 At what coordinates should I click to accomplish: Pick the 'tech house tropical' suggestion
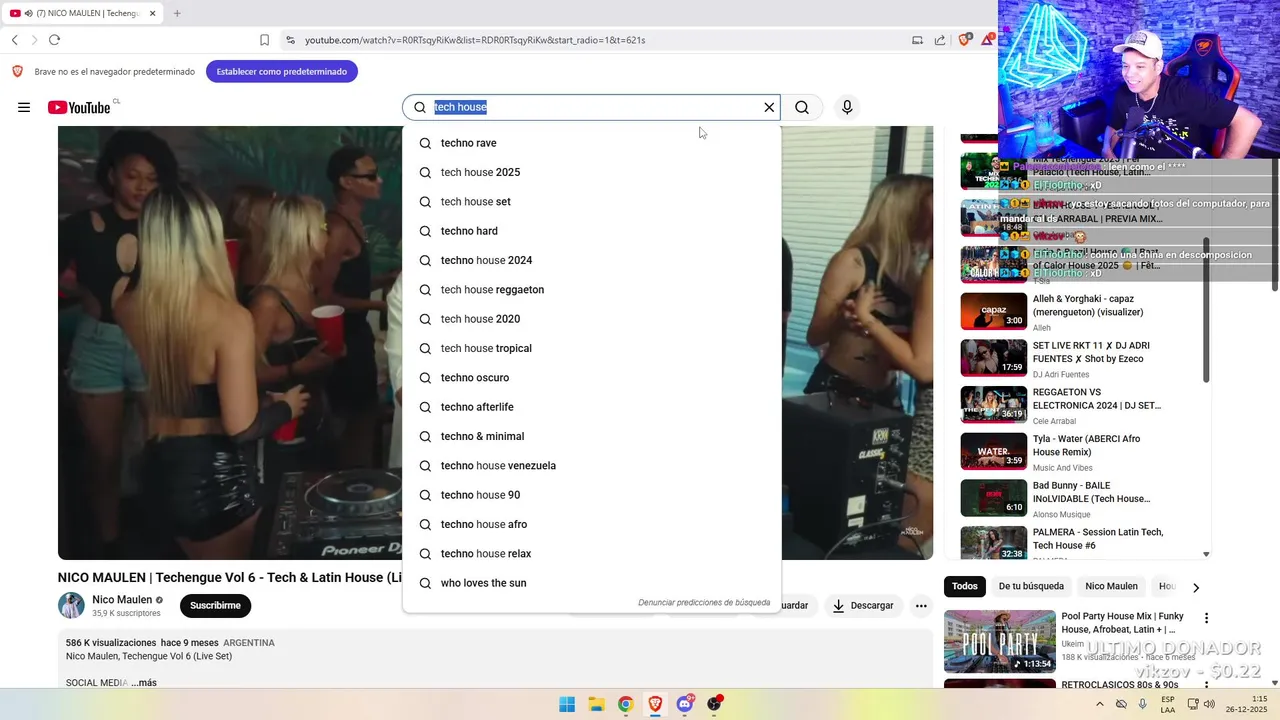pyautogui.click(x=592, y=348)
